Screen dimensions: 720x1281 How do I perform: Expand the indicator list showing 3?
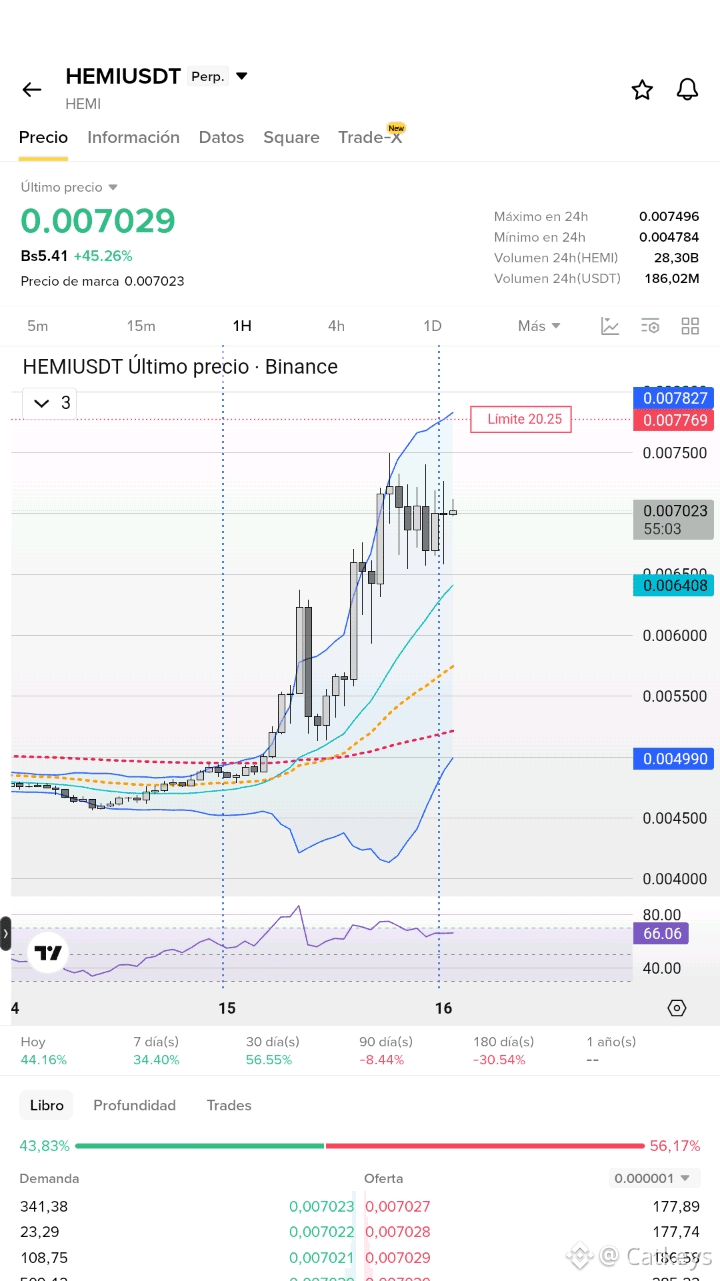(x=50, y=403)
